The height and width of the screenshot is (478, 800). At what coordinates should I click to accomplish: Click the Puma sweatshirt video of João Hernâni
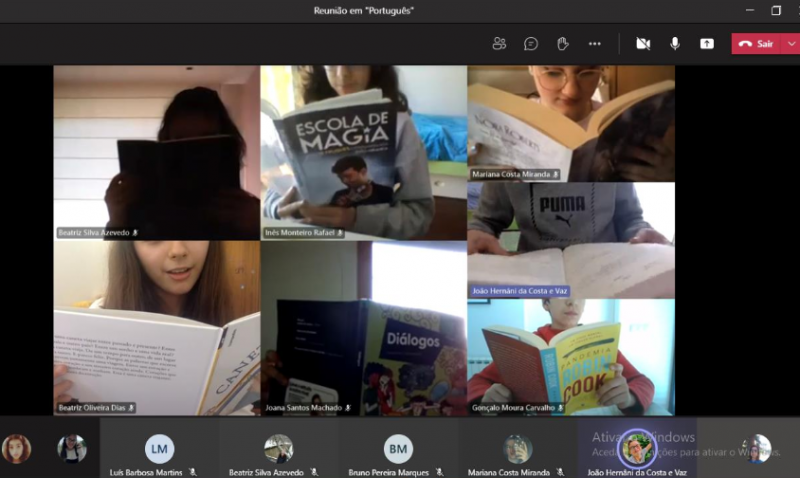pyautogui.click(x=571, y=240)
